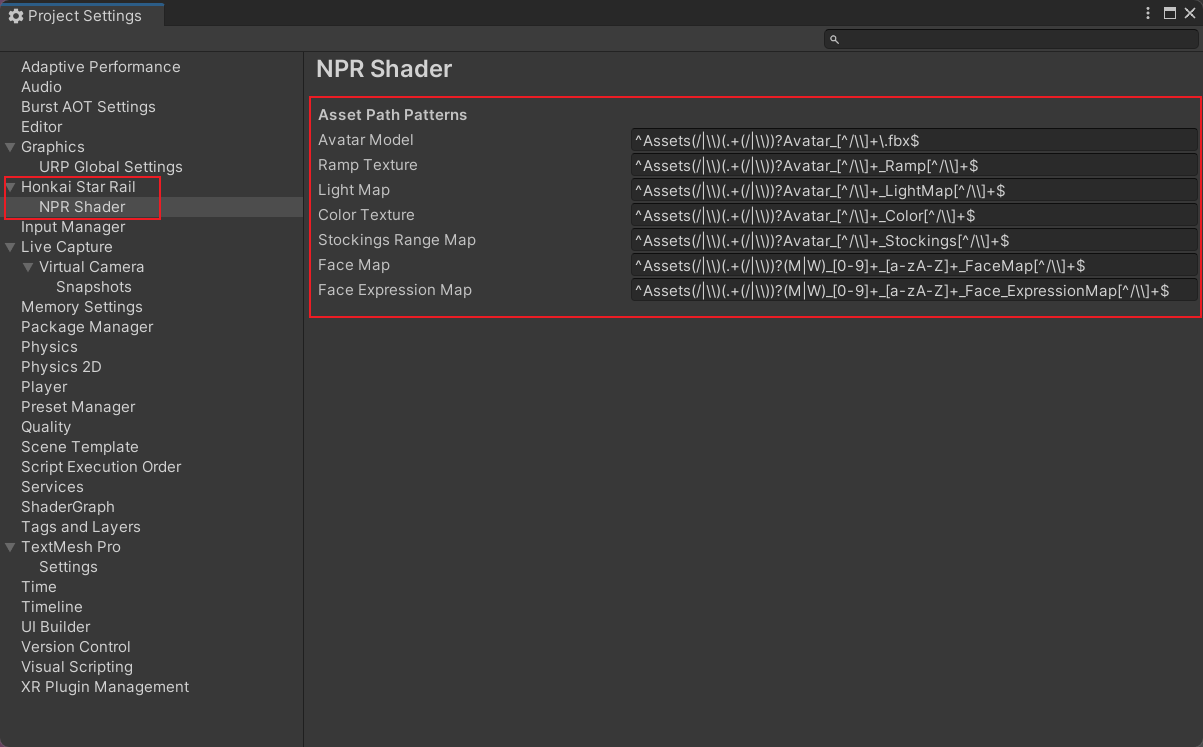Close the Project Settings window
This screenshot has width=1203, height=747.
[x=1190, y=14]
